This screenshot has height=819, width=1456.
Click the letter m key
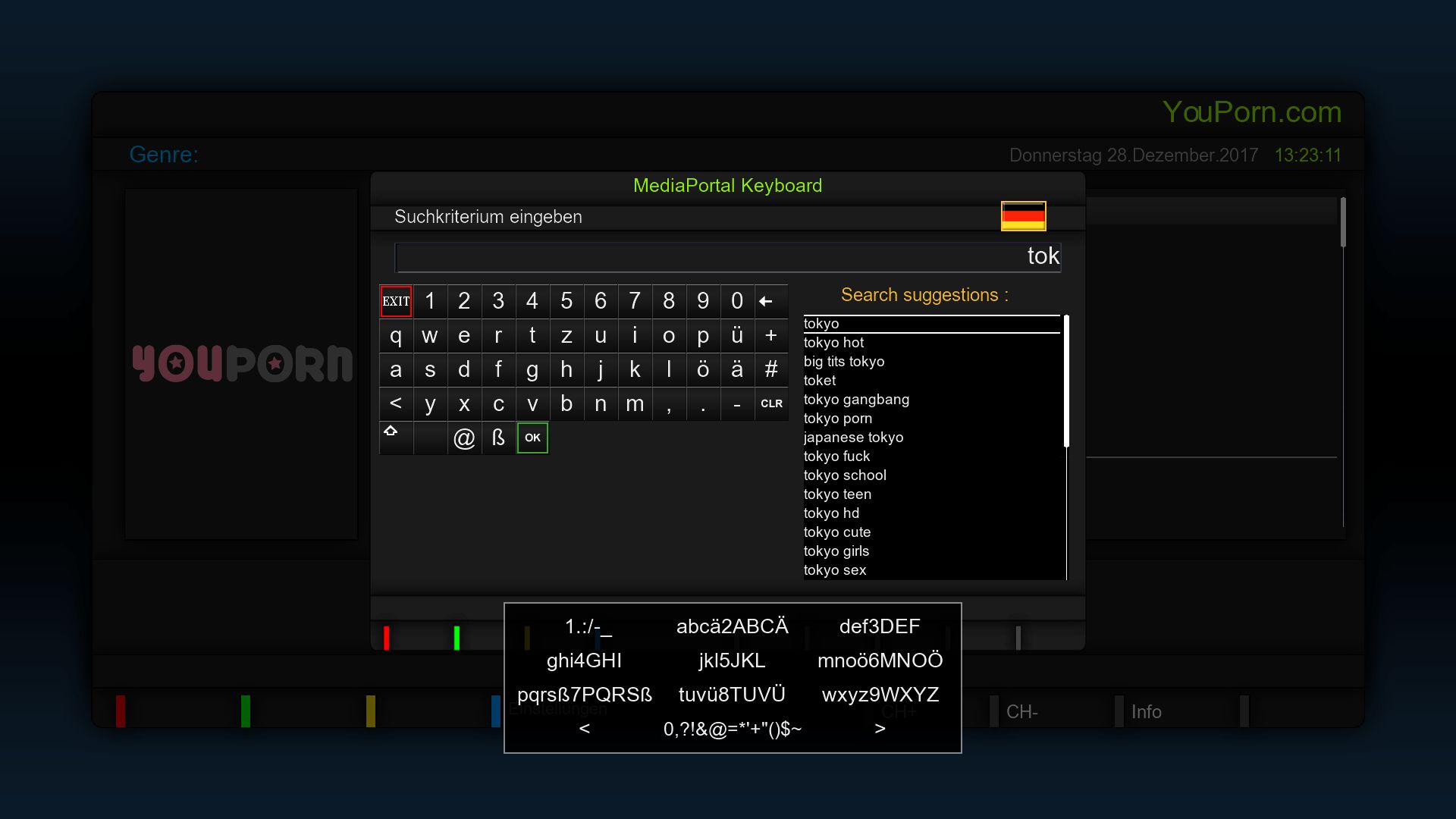(635, 403)
